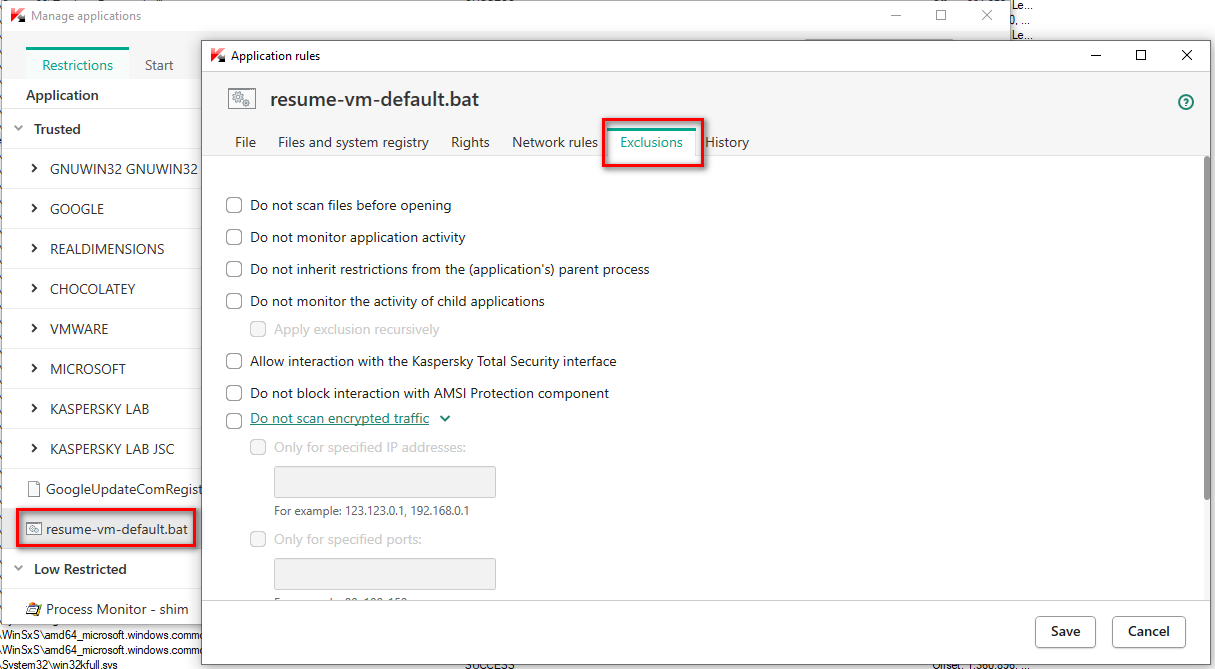Open the History tab
The height and width of the screenshot is (669, 1215).
pos(727,142)
